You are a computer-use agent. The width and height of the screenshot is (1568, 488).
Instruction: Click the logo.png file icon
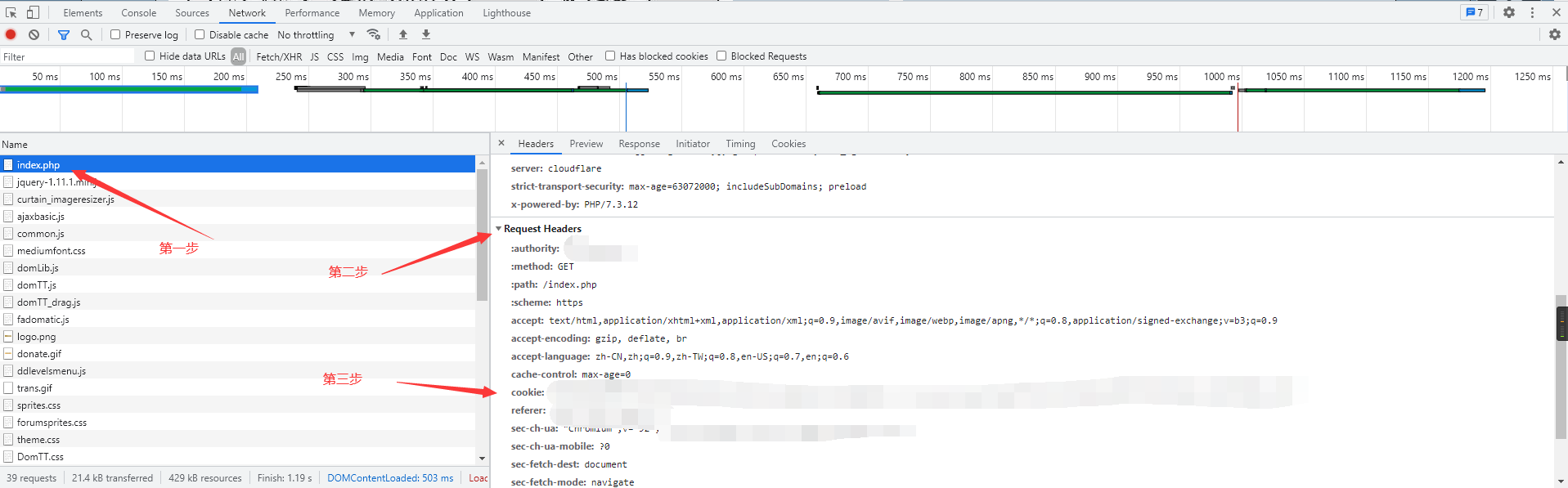click(8, 337)
